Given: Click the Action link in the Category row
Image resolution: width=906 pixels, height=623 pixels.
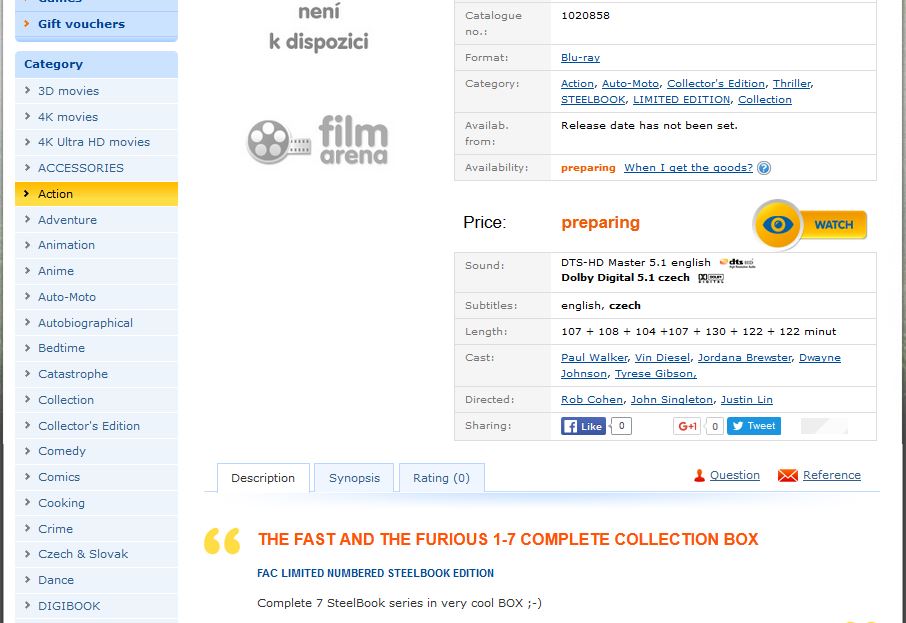Looking at the screenshot, I should click(577, 84).
